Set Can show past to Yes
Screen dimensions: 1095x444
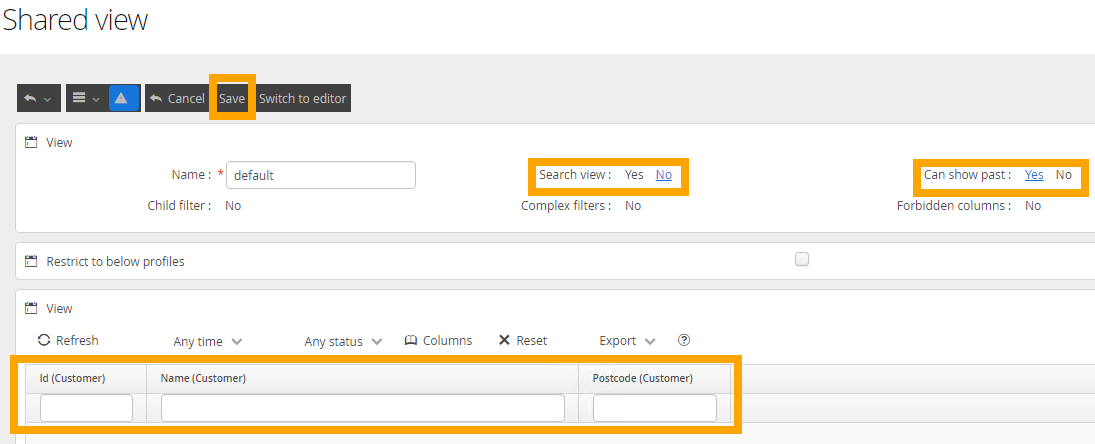pyautogui.click(x=1034, y=175)
